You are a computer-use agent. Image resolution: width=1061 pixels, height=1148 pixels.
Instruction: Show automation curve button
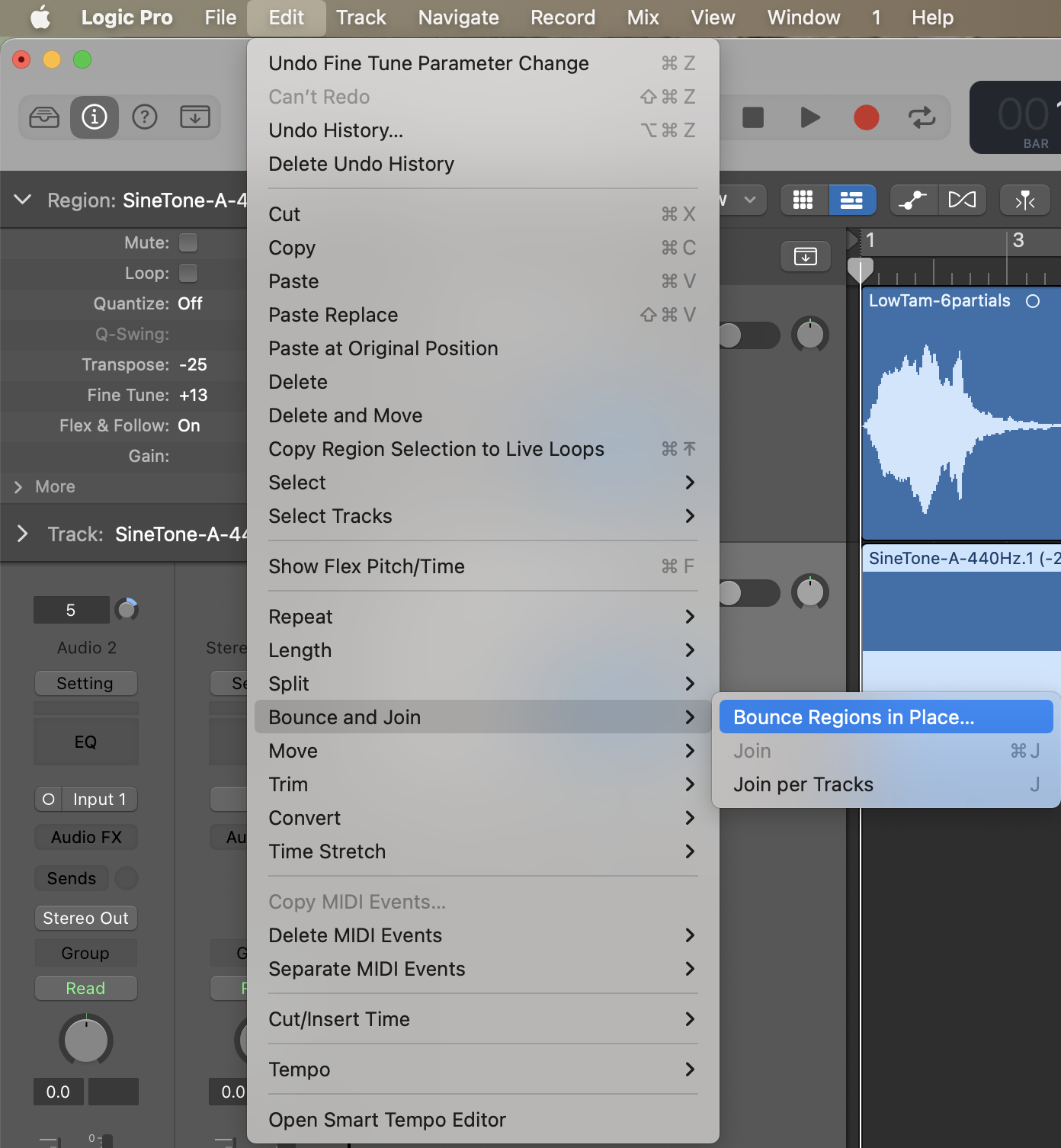(x=912, y=200)
